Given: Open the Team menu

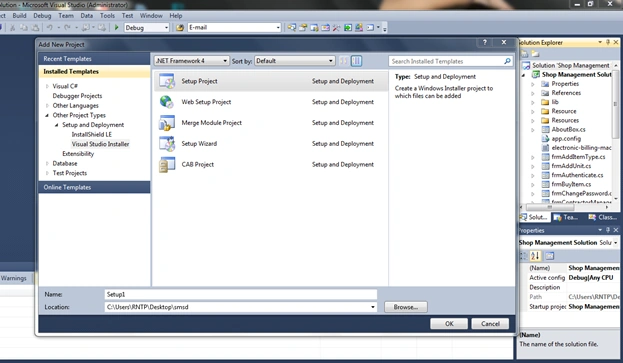Looking at the screenshot, I should (66, 15).
